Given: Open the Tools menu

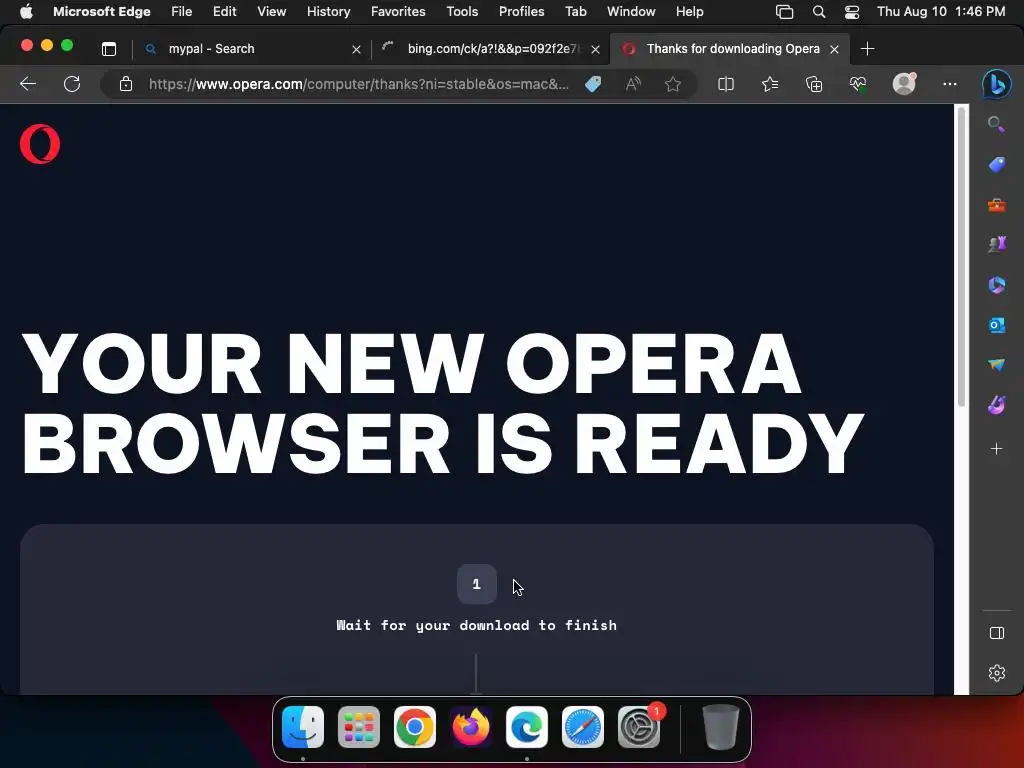Looking at the screenshot, I should [x=462, y=11].
